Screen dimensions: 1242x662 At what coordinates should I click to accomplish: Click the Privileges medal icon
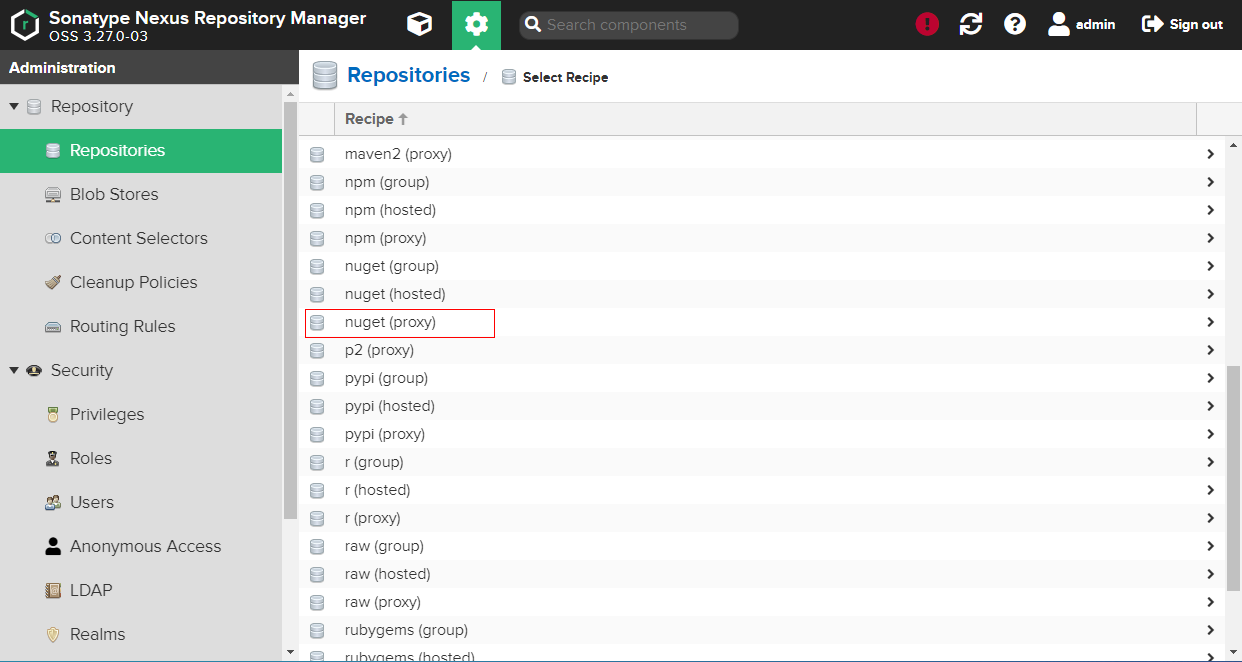[53, 415]
